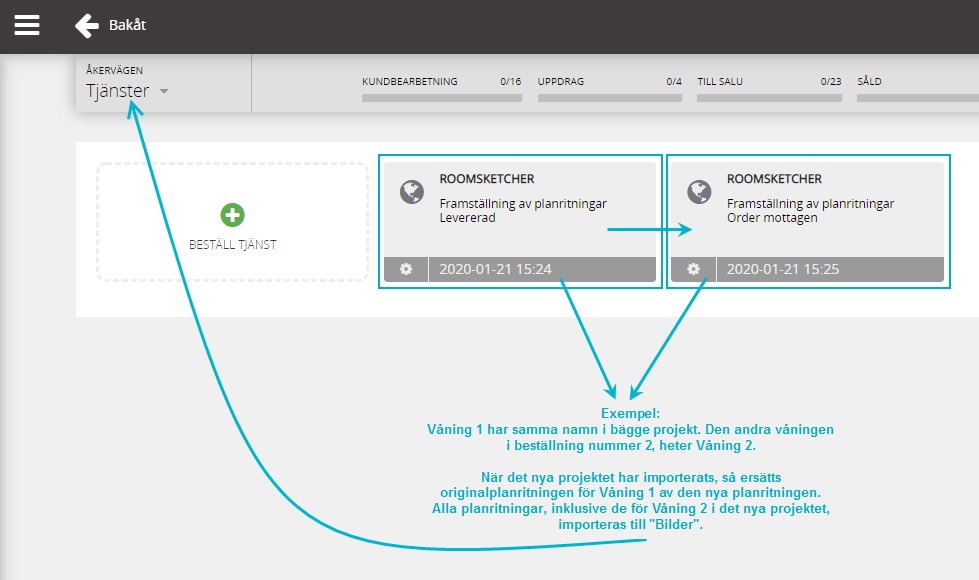Click the Bakåt label
The width and height of the screenshot is (979, 580).
click(x=127, y=25)
